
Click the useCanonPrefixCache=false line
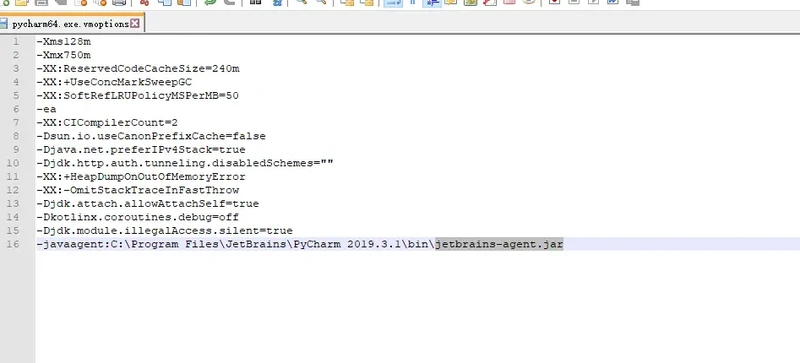152,136
